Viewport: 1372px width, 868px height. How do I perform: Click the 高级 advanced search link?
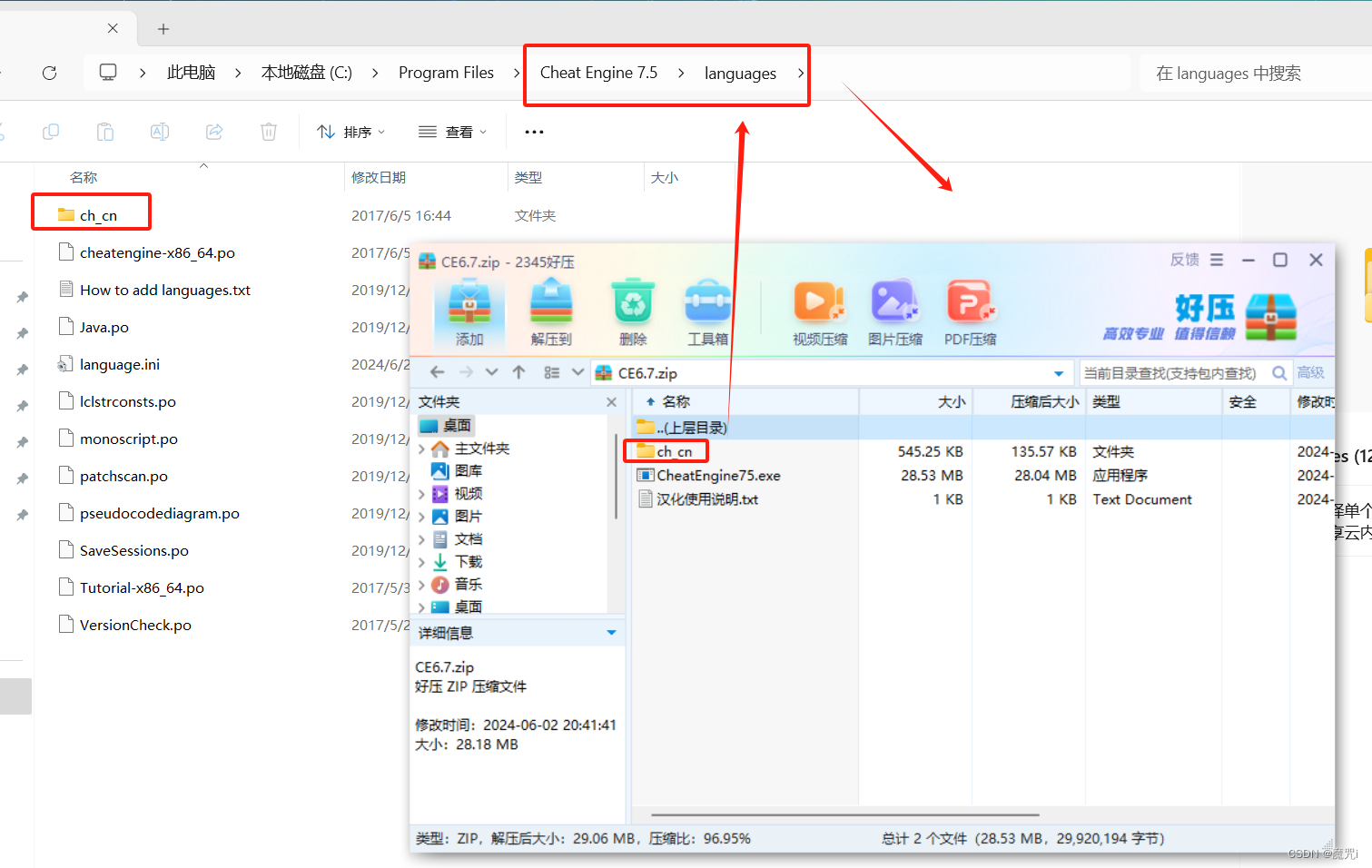point(1310,373)
